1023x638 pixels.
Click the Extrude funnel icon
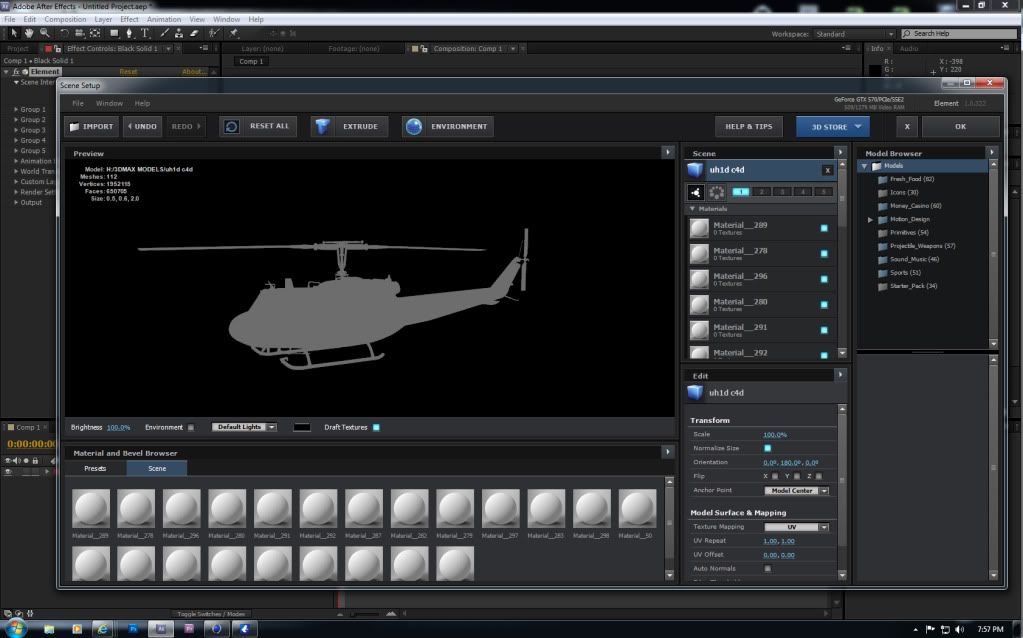pyautogui.click(x=321, y=127)
